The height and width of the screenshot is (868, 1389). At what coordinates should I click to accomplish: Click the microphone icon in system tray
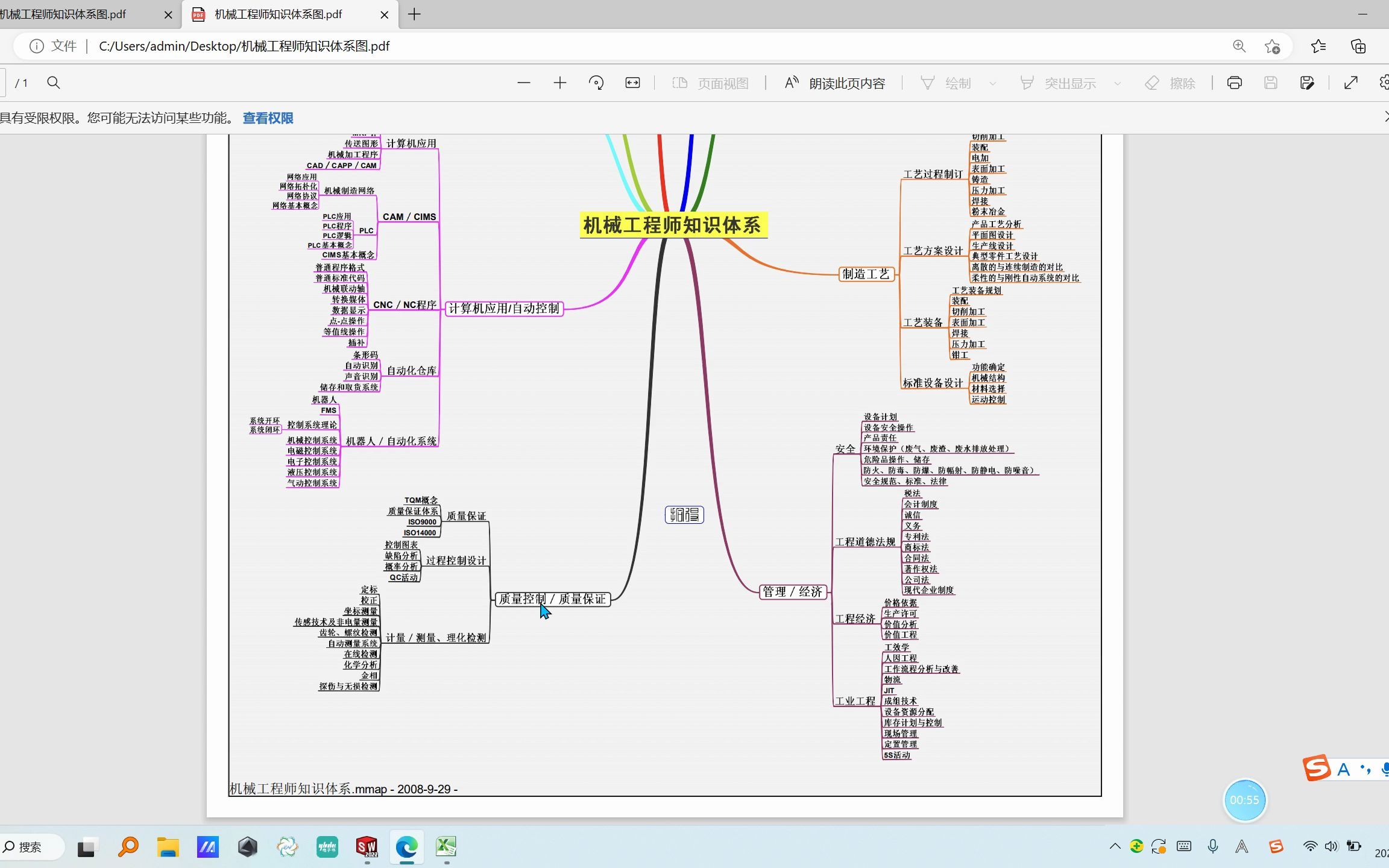(x=1213, y=846)
